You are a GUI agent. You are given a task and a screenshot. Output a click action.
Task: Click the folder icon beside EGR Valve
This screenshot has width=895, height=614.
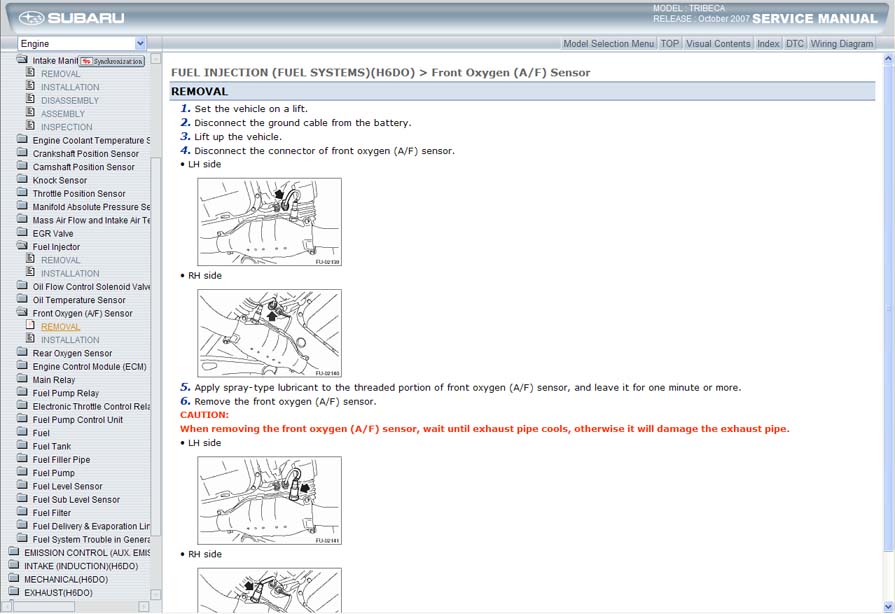pos(22,233)
